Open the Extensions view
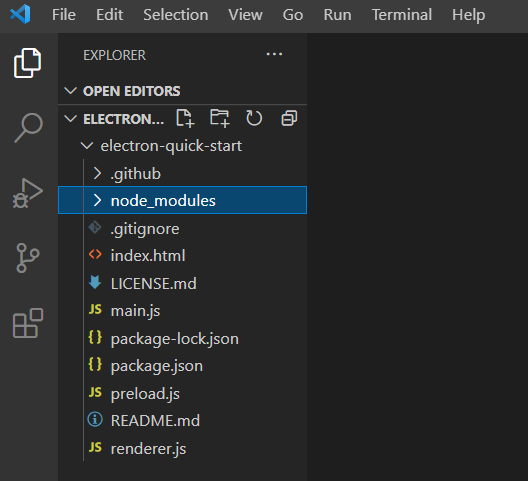Screen dimensions: 528x481 point(28,323)
